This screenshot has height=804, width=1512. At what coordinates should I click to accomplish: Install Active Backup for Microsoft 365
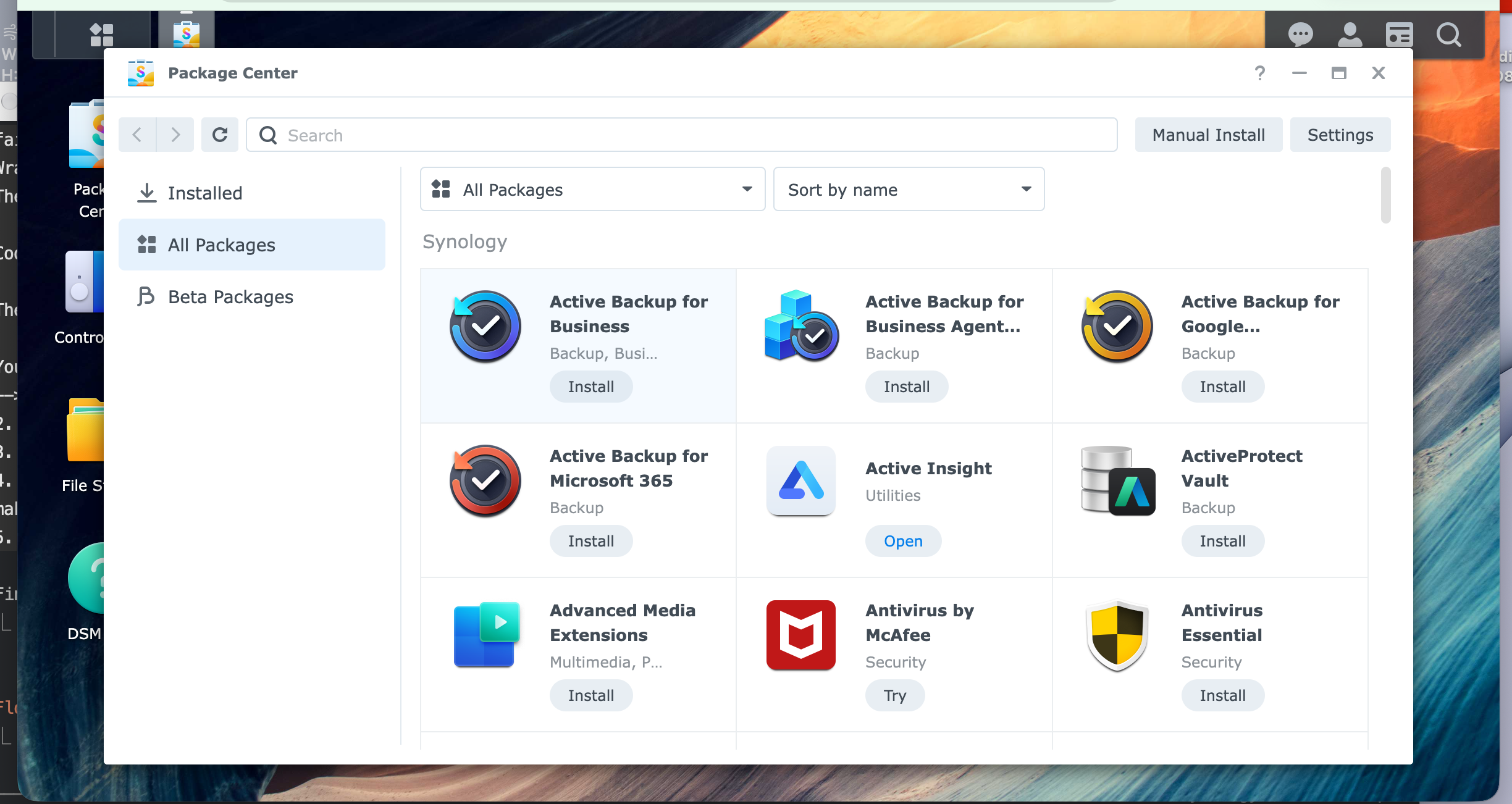591,541
